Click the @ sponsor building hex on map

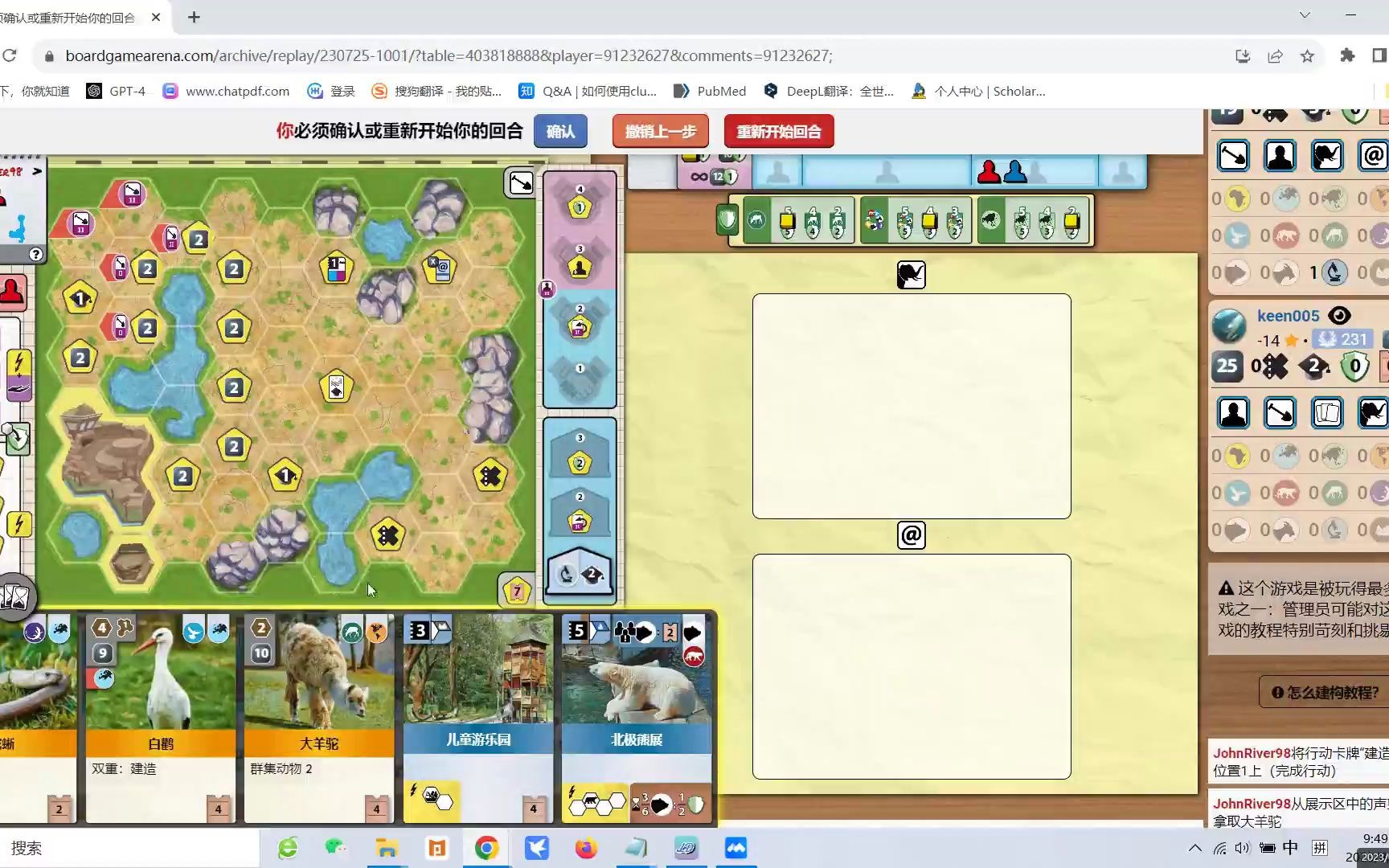(x=439, y=268)
